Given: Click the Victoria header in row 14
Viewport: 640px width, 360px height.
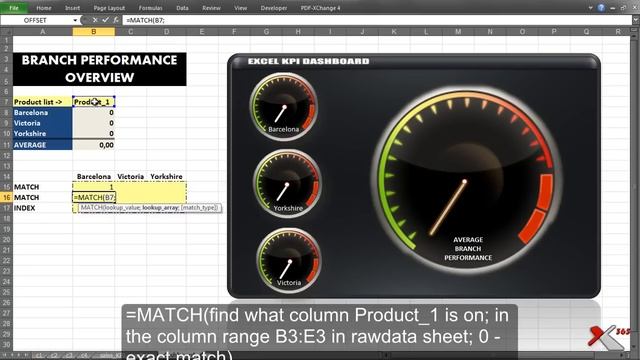Looking at the screenshot, I should (131, 176).
